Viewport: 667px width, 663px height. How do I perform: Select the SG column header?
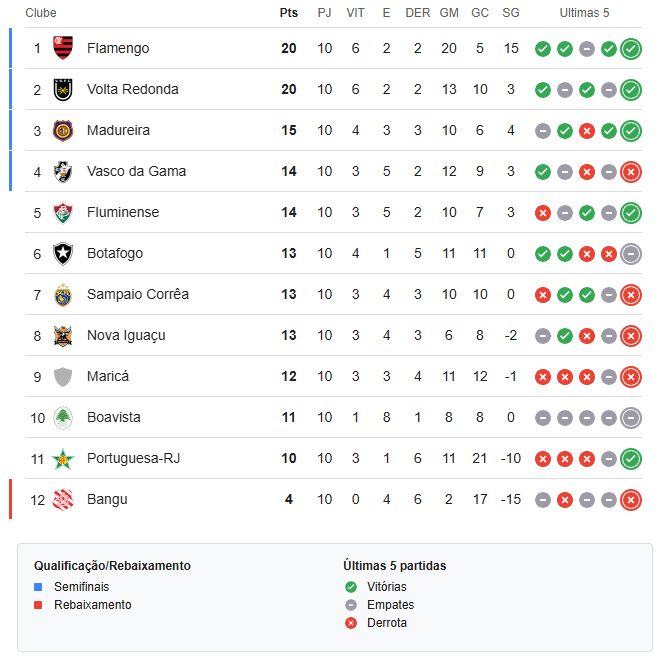coord(511,13)
